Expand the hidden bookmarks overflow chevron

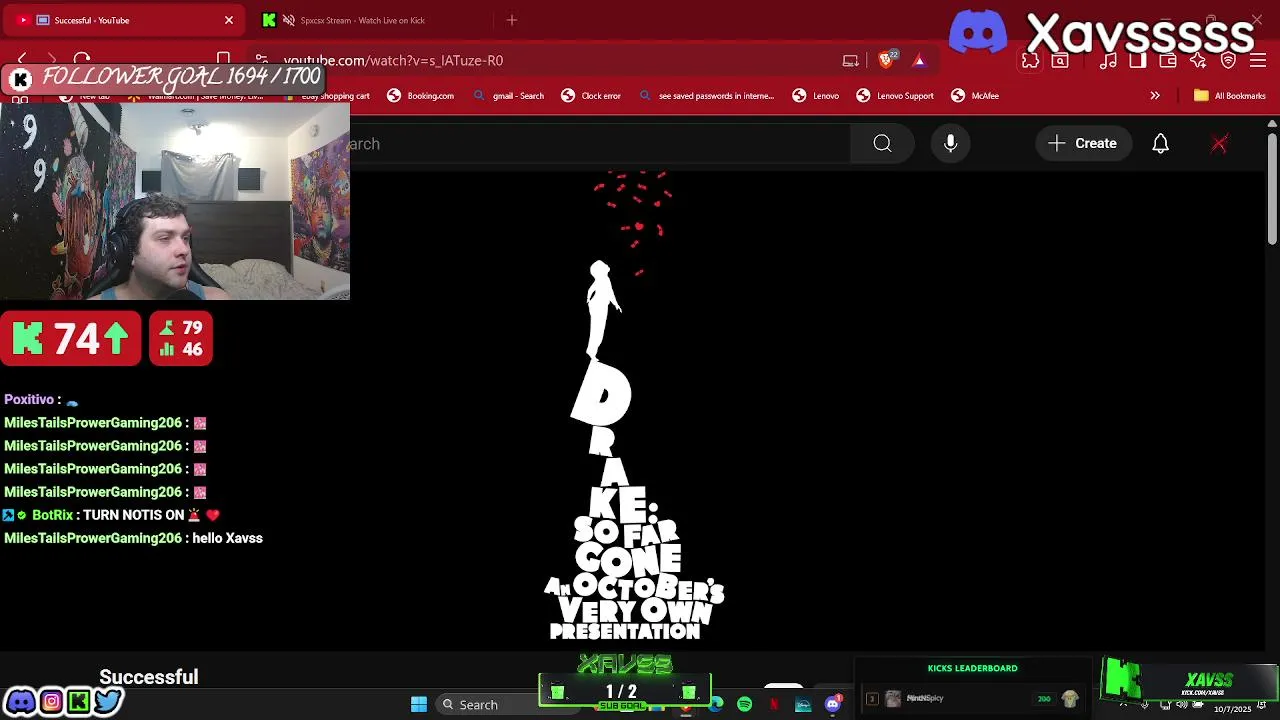(x=1155, y=96)
